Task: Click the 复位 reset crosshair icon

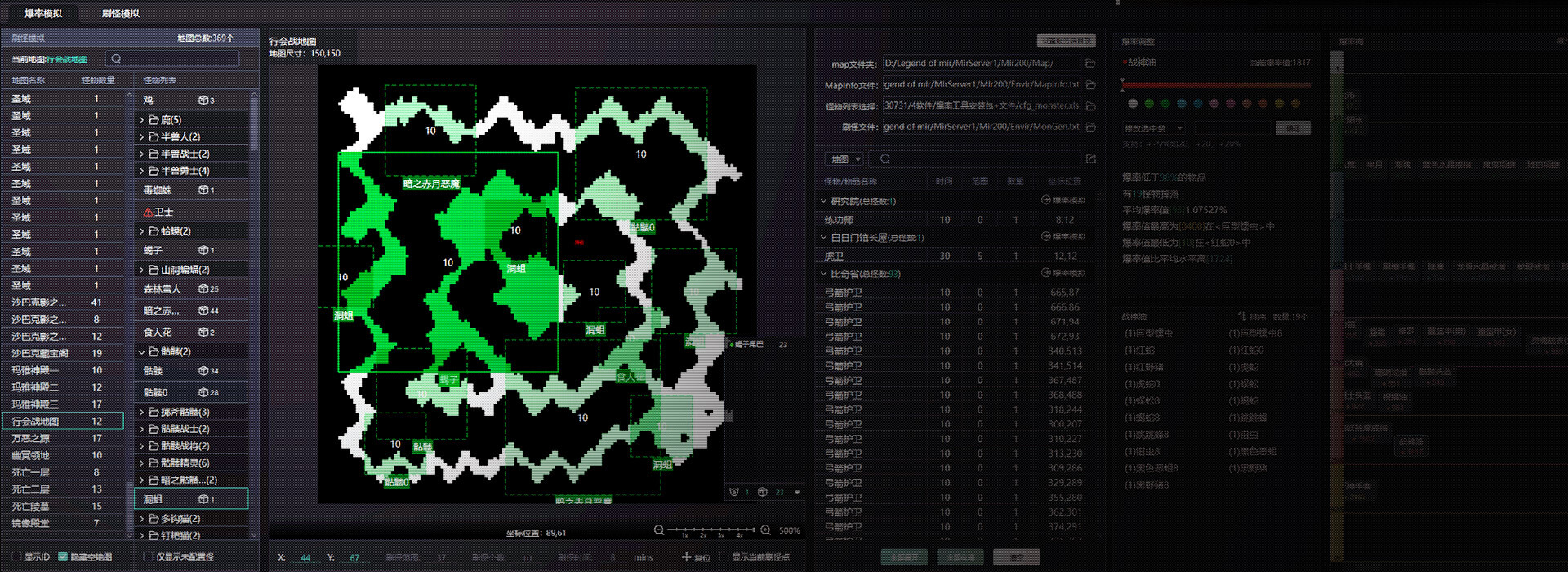Action: pyautogui.click(x=687, y=557)
